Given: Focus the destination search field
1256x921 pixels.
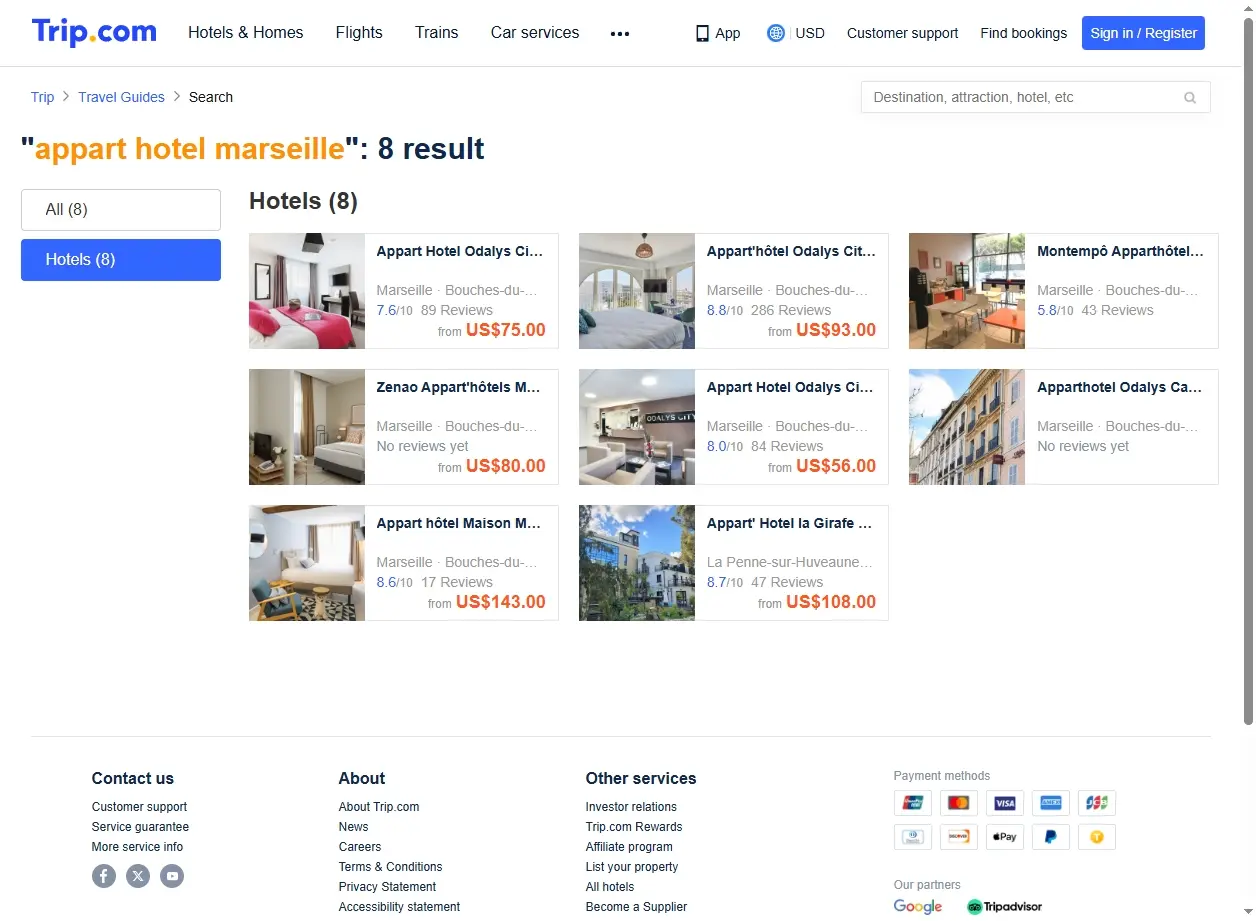Looking at the screenshot, I should [x=1036, y=97].
